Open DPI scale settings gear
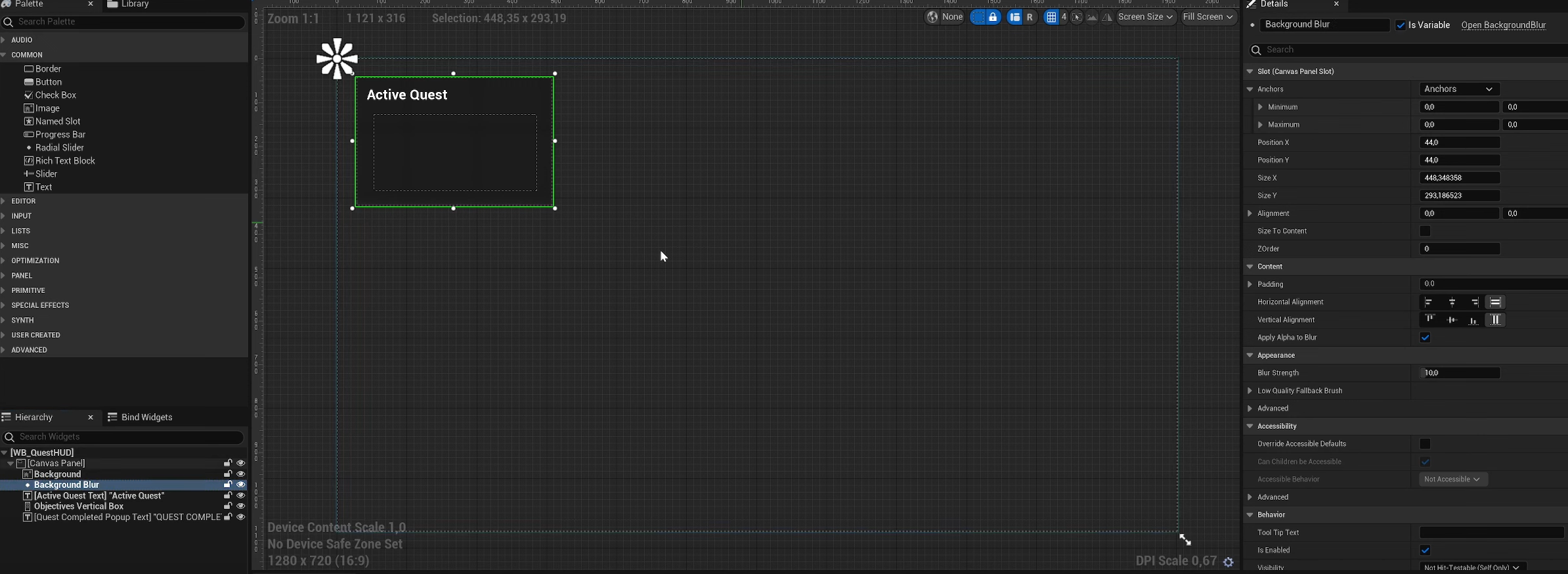The width and height of the screenshot is (1568, 574). 1229,562
